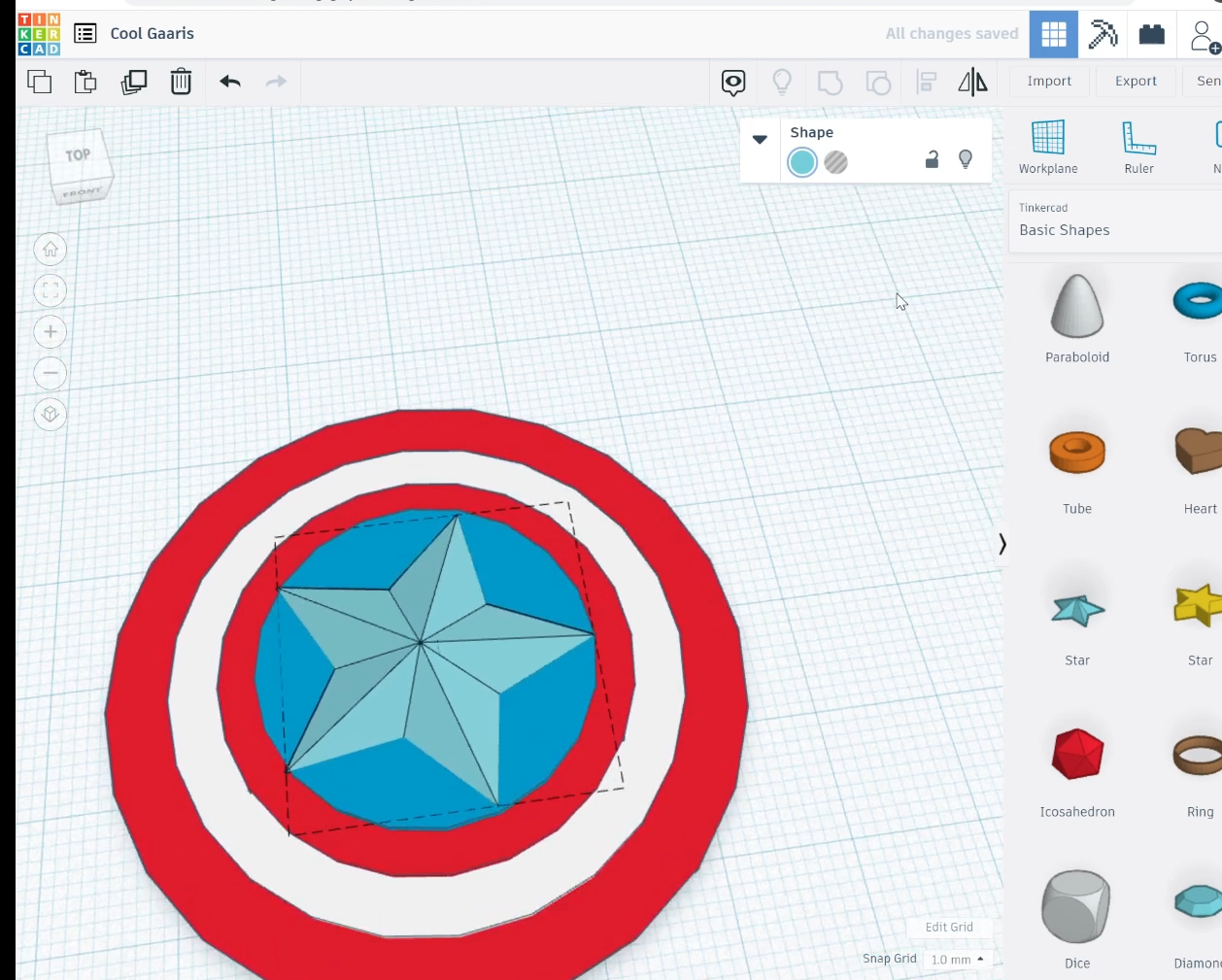
Task: Open the invite user account icon
Action: [x=1205, y=37]
